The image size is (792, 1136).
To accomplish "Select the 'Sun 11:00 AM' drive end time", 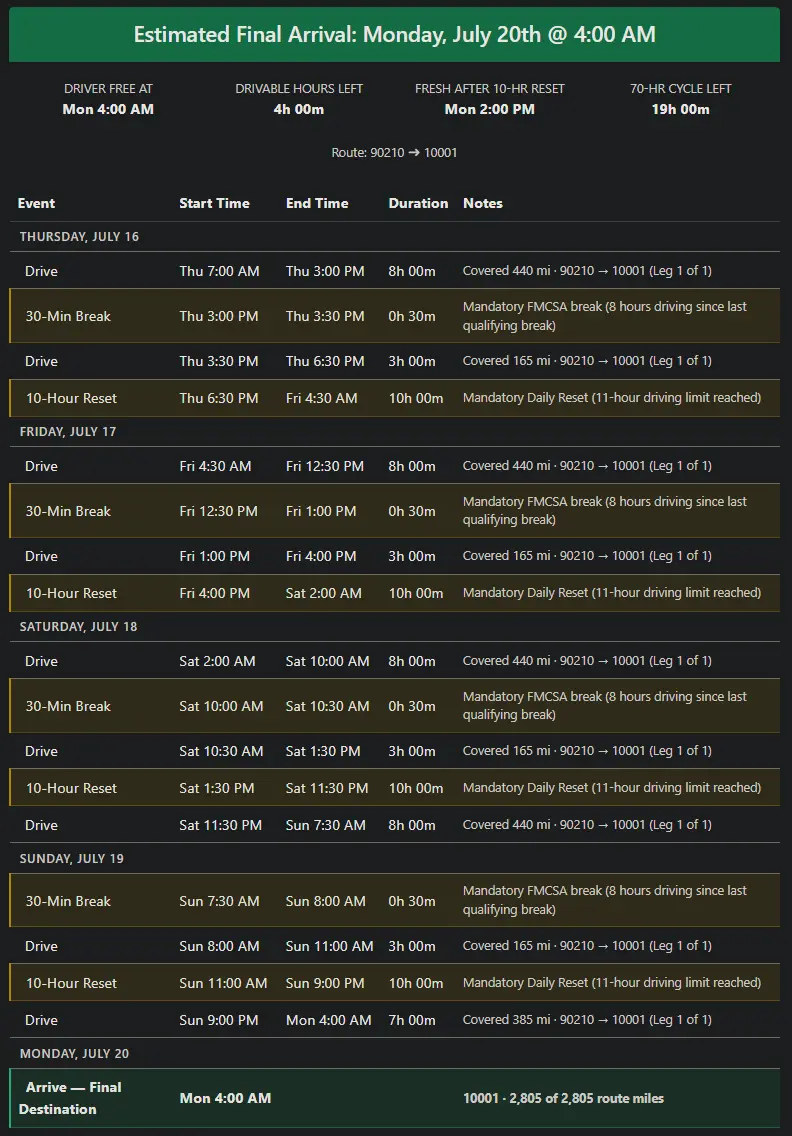I will 330,945.
